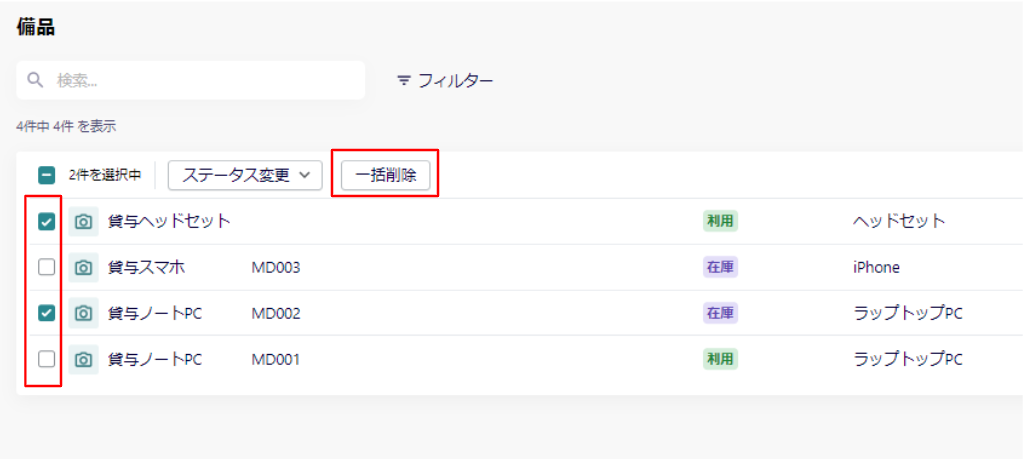Check the MD001 貸与ノートPC checkbox

coord(46,360)
